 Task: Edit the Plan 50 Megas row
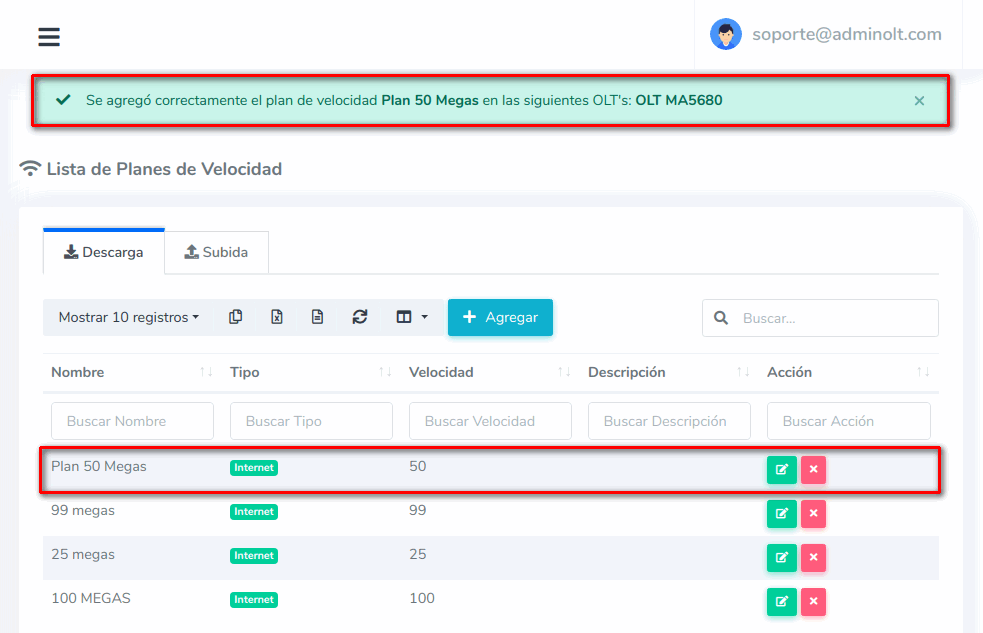click(781, 470)
